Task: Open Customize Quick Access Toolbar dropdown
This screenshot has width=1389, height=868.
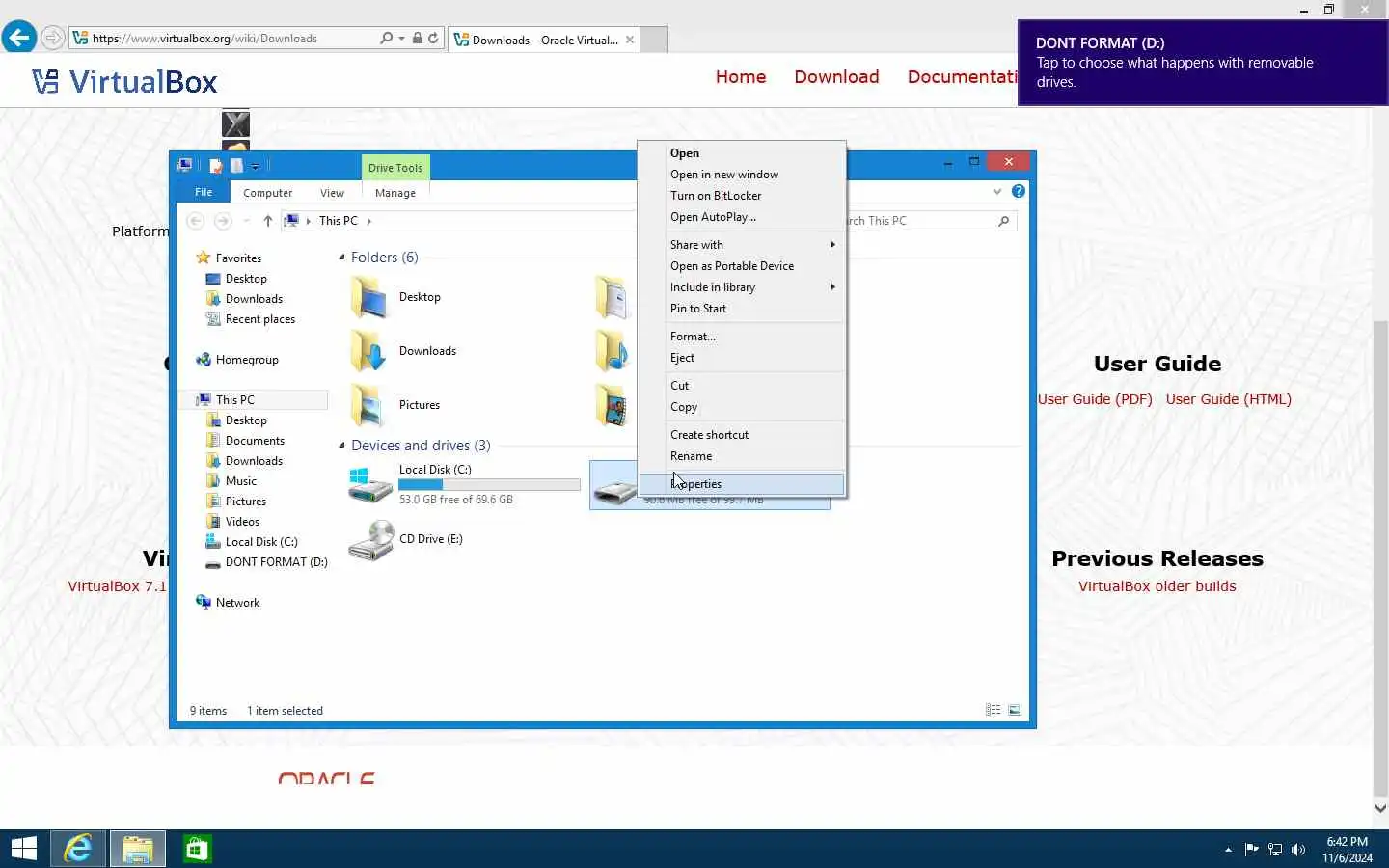Action: tap(255, 166)
